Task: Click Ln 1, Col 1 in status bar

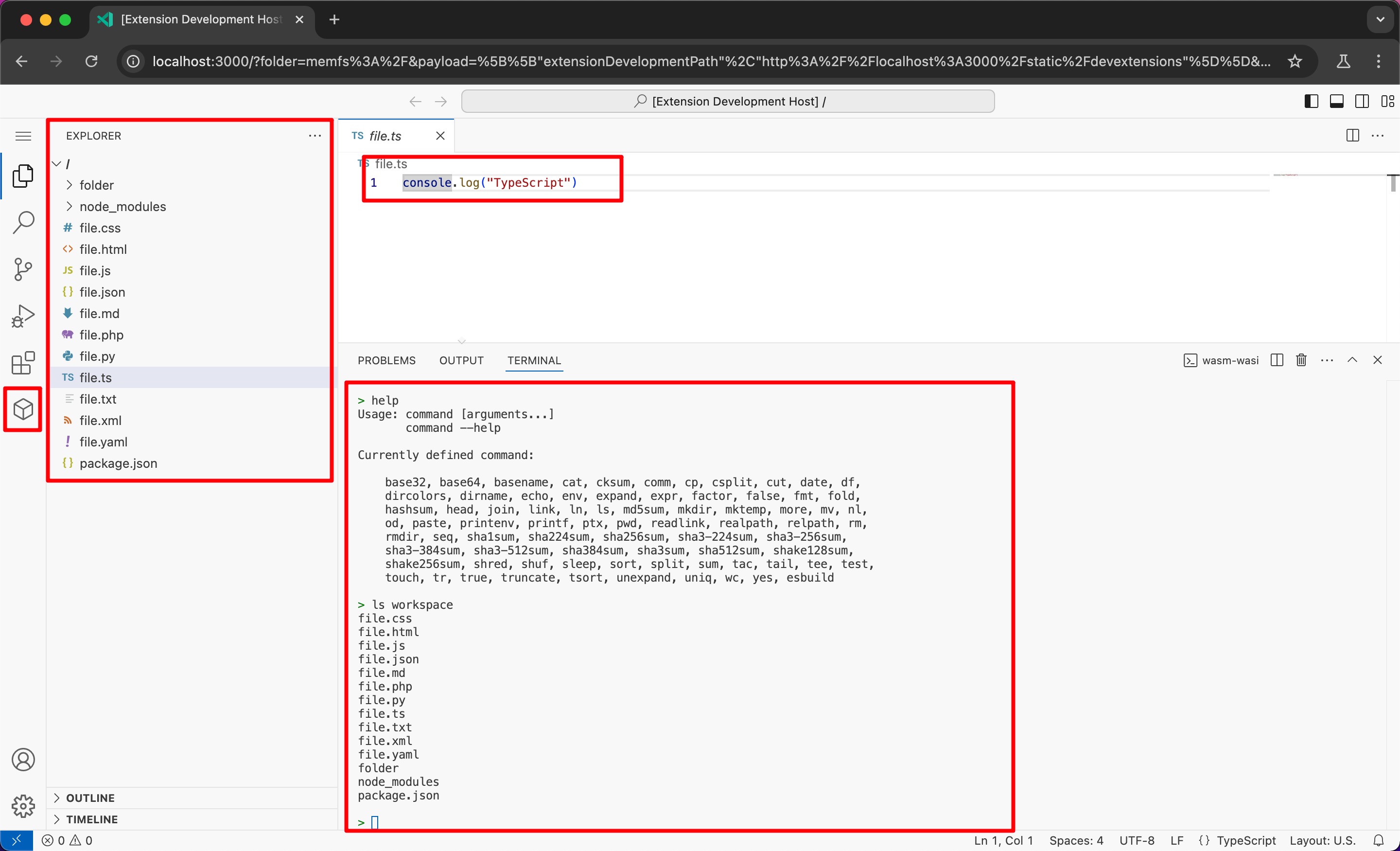Action: (1003, 840)
